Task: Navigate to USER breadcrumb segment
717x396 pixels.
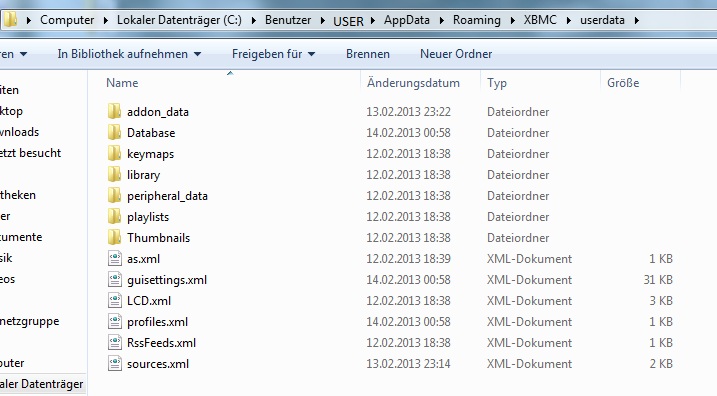Action: tap(348, 21)
